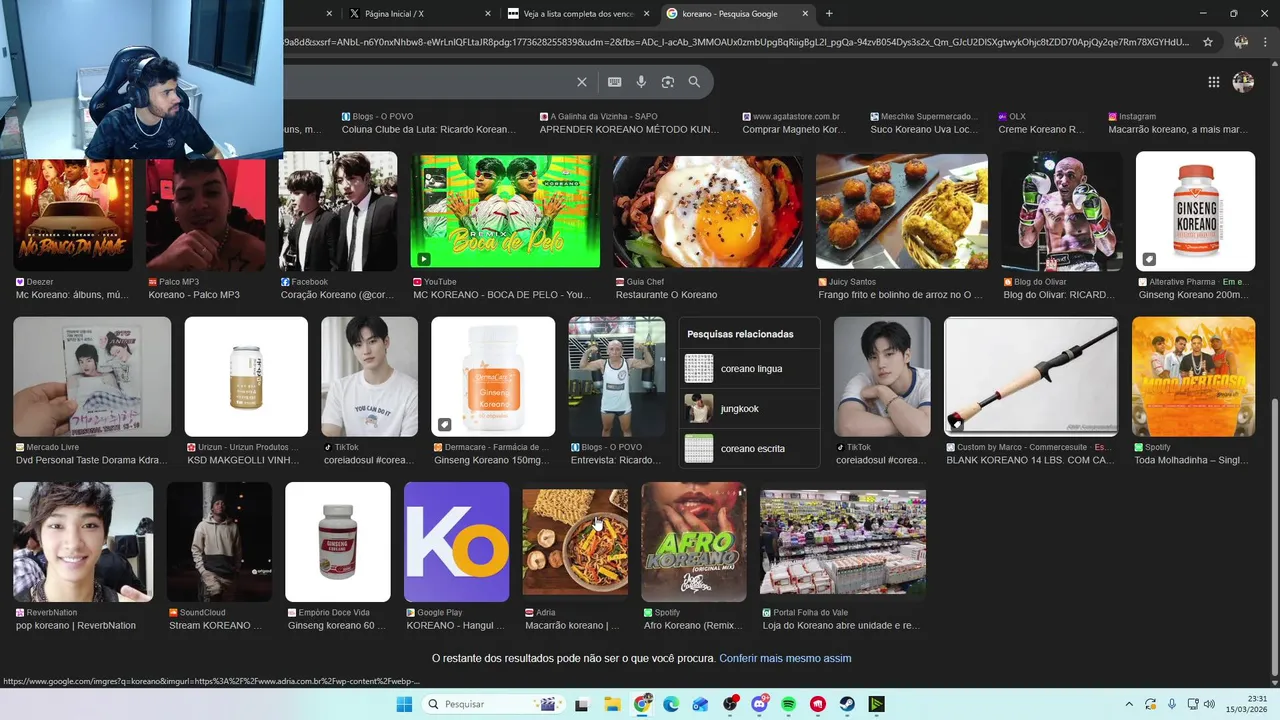
Task: Click the Creme Koreano OLX result title
Action: pyautogui.click(x=1041, y=129)
